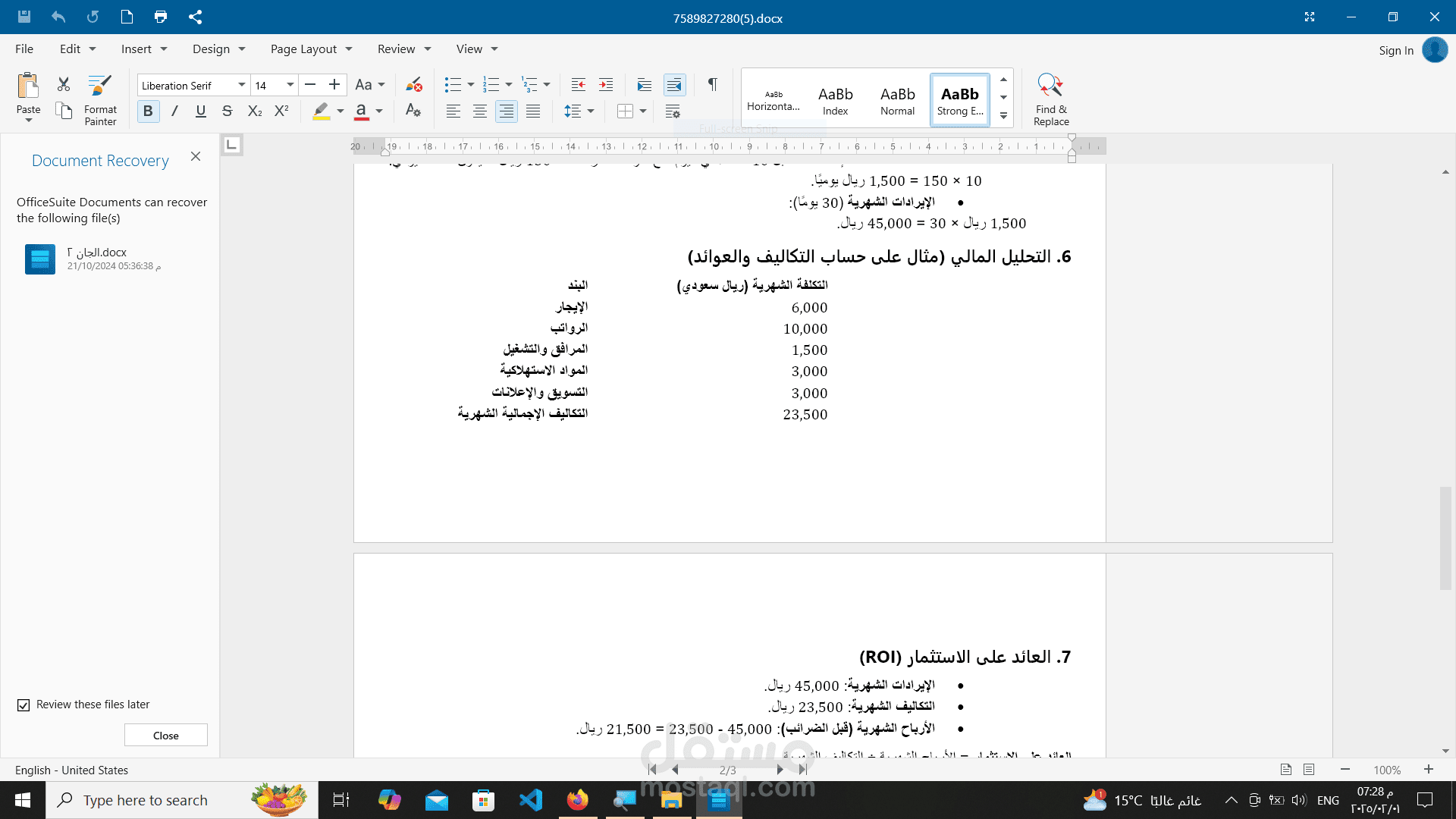Click the Save icon in title bar

pos(24,17)
